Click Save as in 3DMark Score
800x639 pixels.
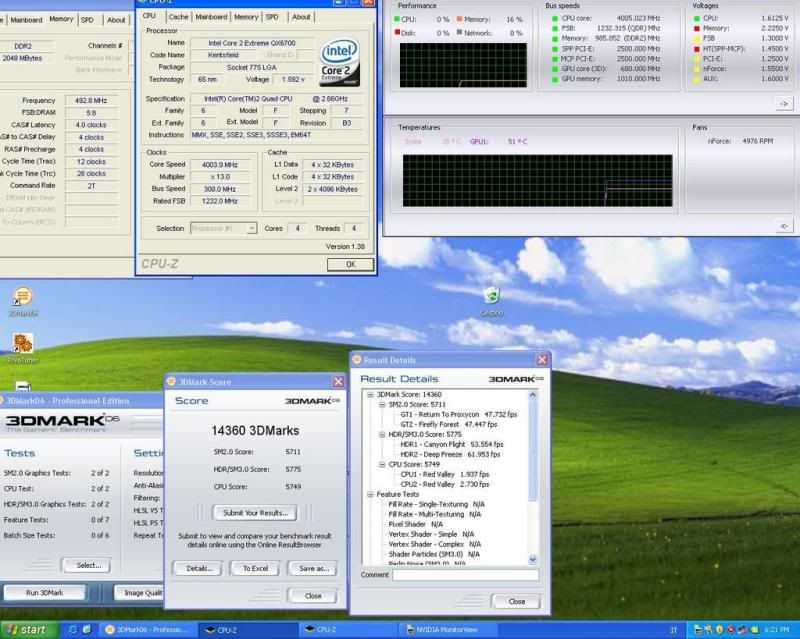(x=313, y=568)
